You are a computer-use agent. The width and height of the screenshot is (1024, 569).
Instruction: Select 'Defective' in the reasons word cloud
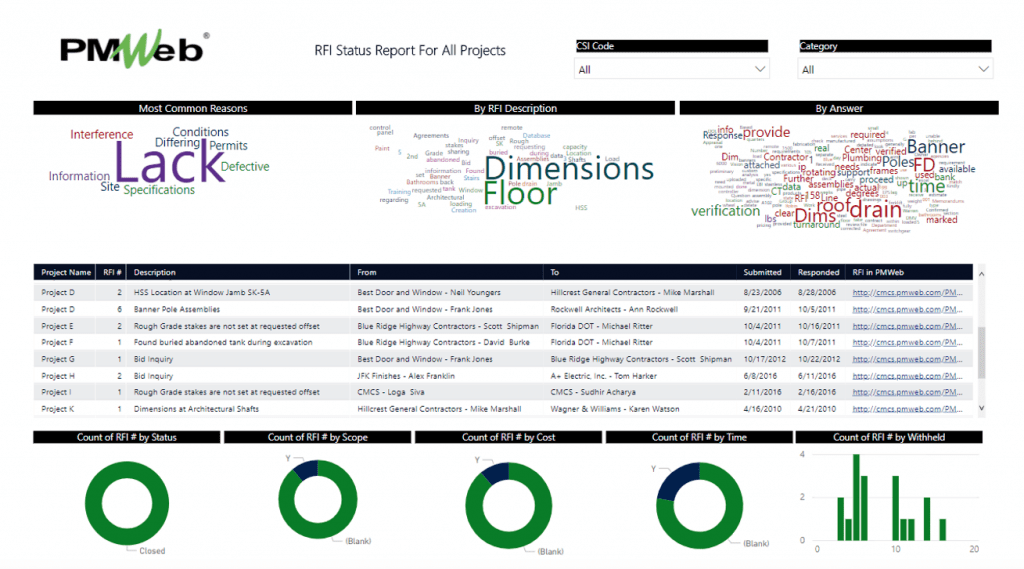[245, 167]
